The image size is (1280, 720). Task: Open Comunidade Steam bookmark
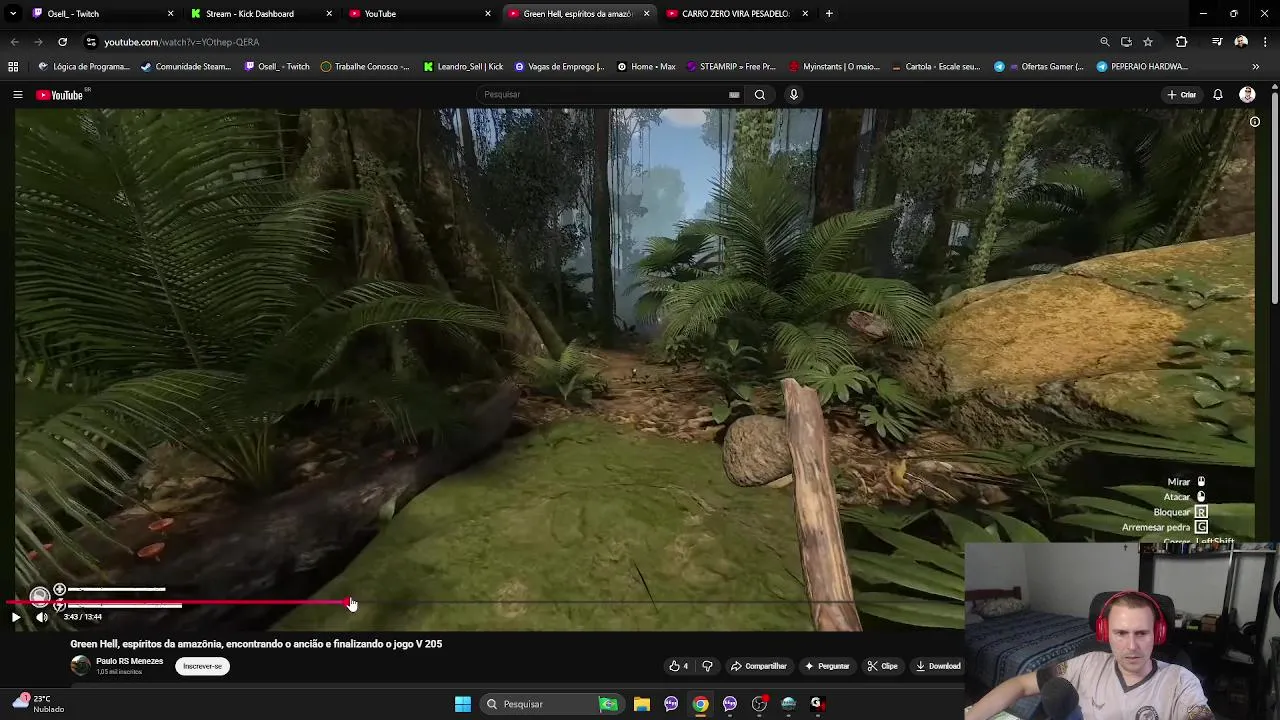click(x=186, y=67)
